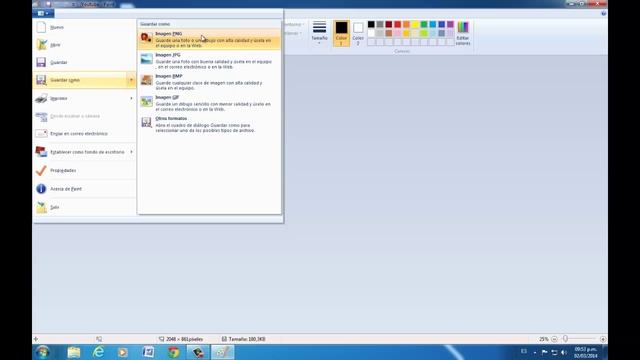640x360 pixels.
Task: Pick the blue-gray color swatch
Action: click(442, 33)
